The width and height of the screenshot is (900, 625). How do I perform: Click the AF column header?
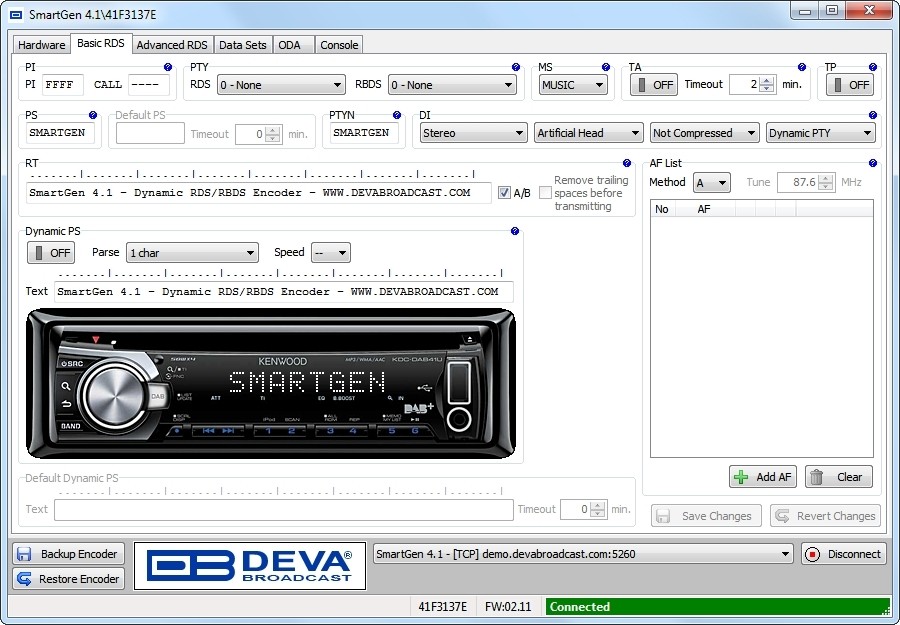point(704,209)
